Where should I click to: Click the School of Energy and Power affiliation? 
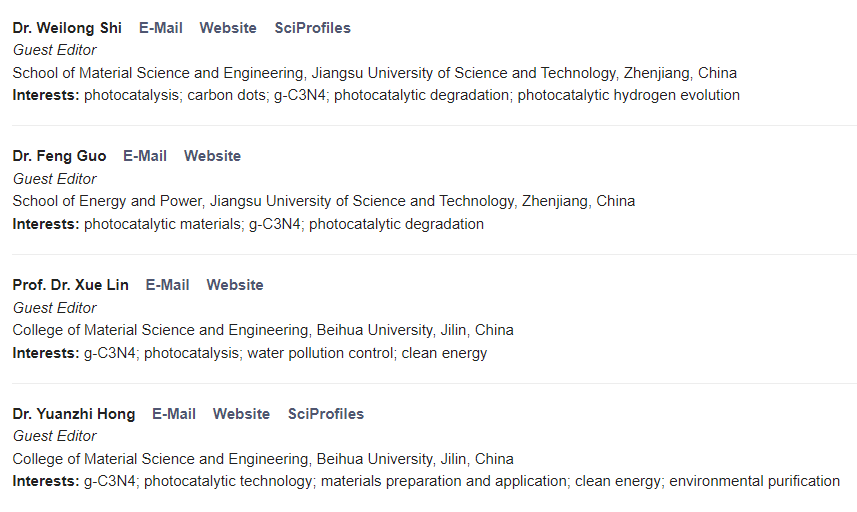click(x=323, y=201)
